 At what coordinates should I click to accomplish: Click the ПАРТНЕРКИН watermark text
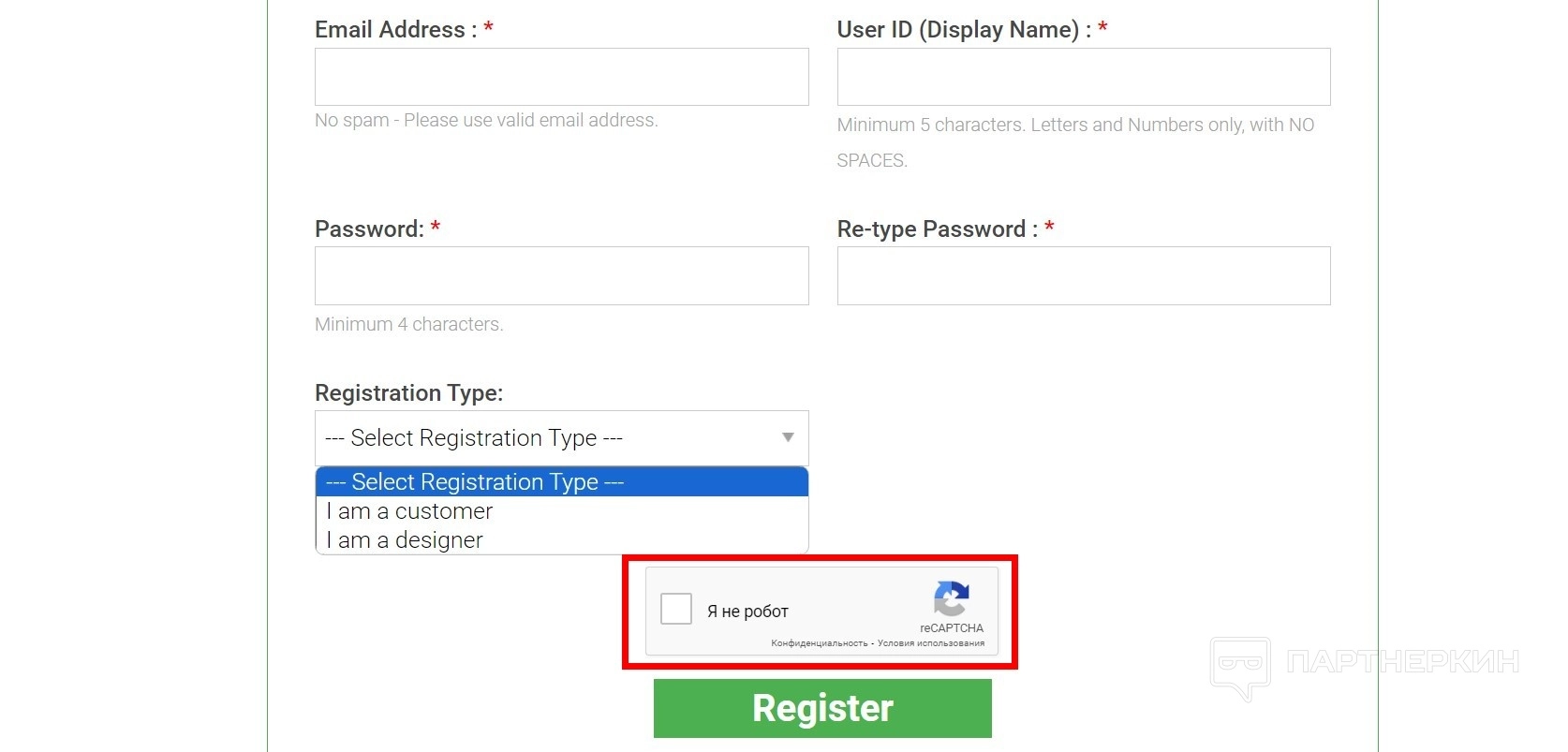[x=1402, y=662]
